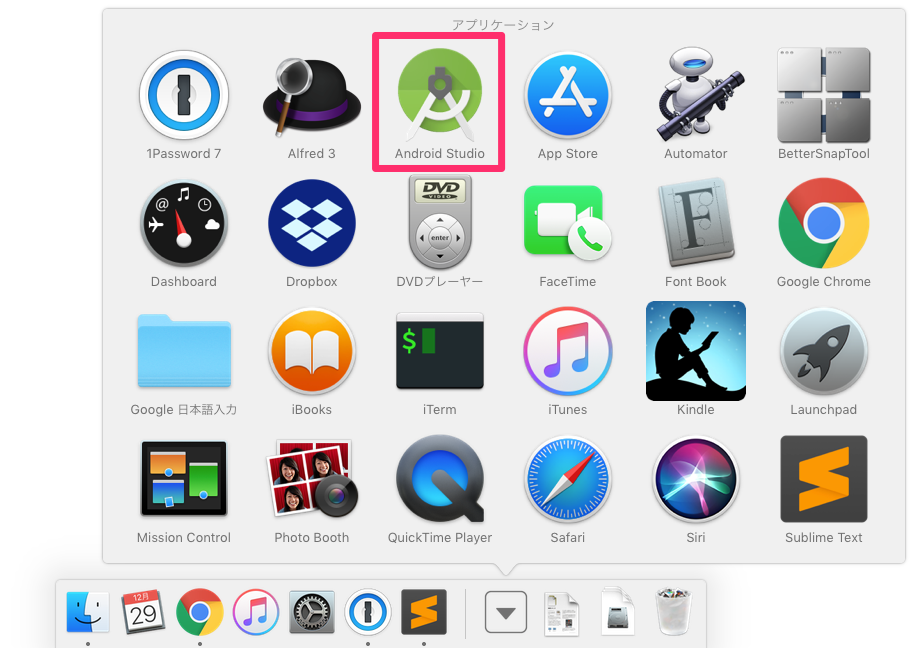The height and width of the screenshot is (648, 914).
Task: Open the downloads disk-image stack in Dock
Action: (x=617, y=612)
